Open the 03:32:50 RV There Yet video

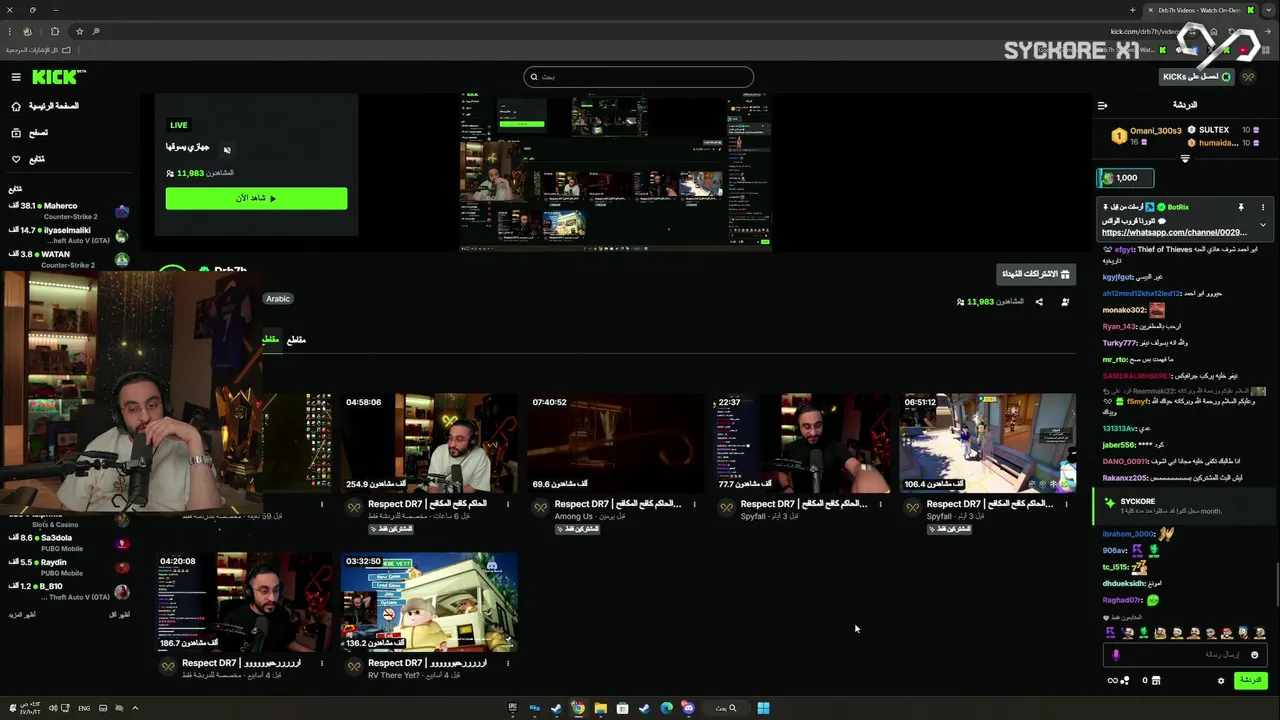[429, 602]
